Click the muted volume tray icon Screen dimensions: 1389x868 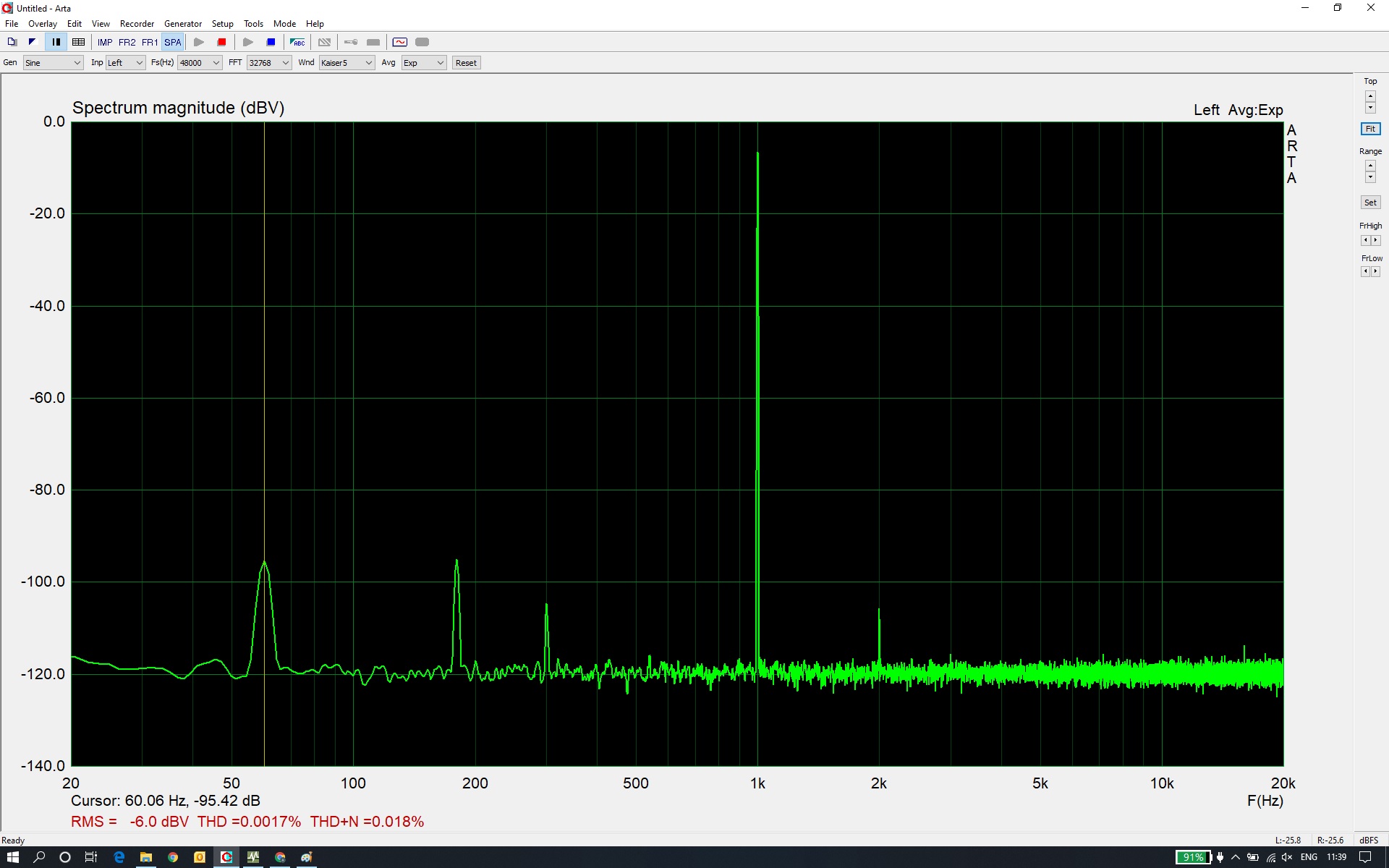pyautogui.click(x=1287, y=857)
